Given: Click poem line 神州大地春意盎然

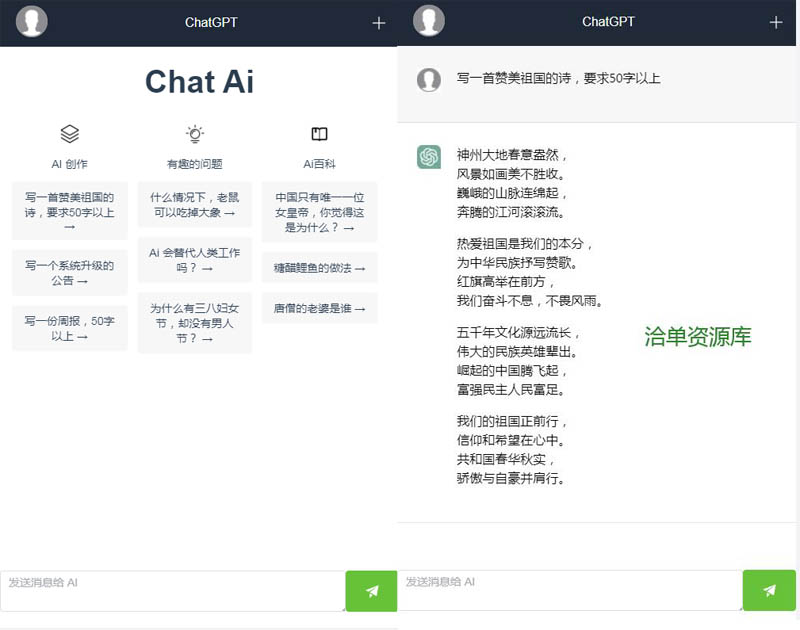Looking at the screenshot, I should coord(511,155).
